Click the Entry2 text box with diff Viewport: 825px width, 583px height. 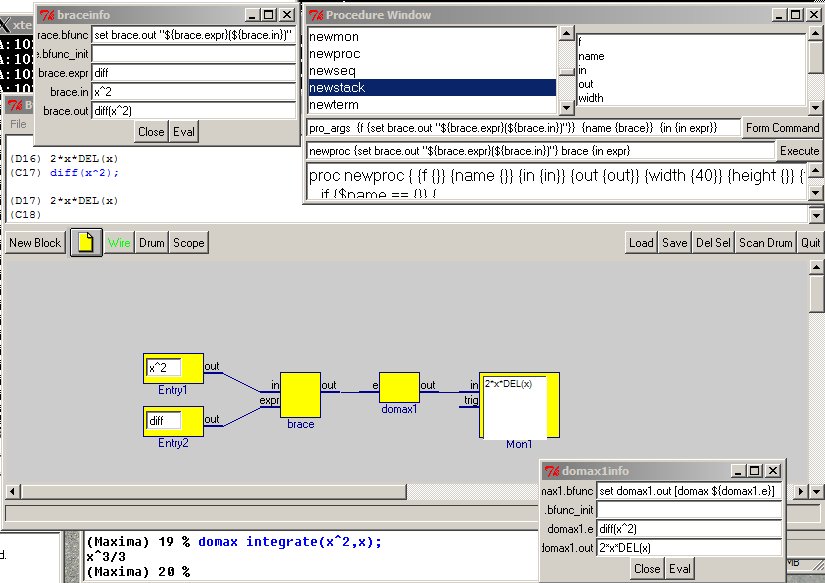[x=164, y=420]
